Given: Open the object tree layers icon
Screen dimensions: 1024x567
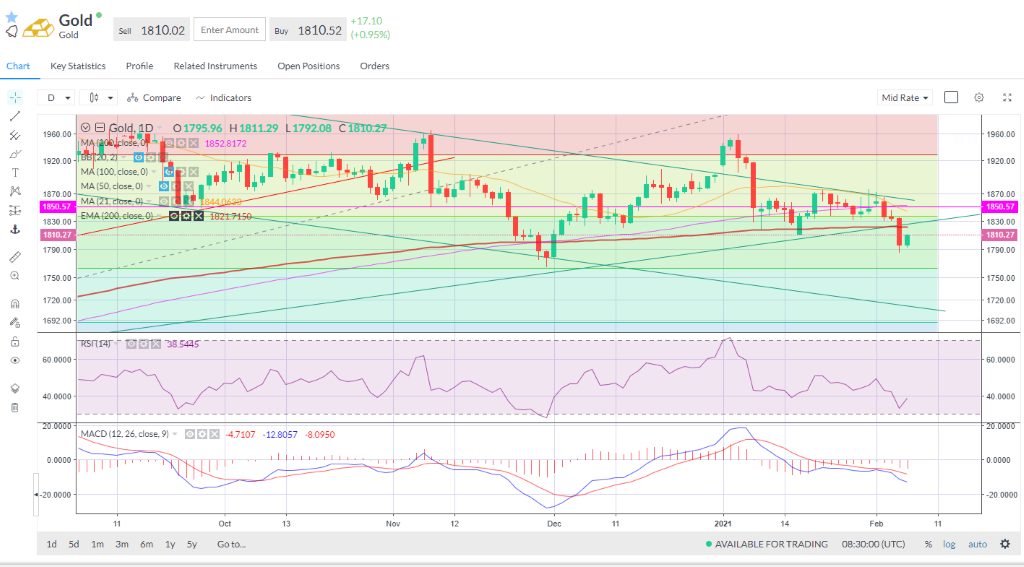Looking at the screenshot, I should tap(15, 389).
